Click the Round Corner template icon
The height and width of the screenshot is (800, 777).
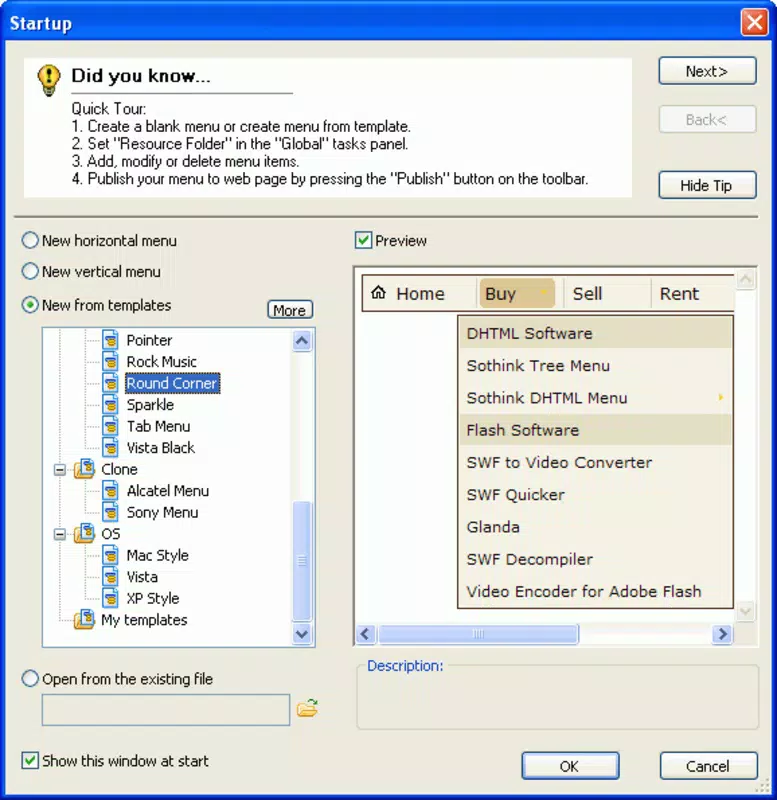pos(110,383)
